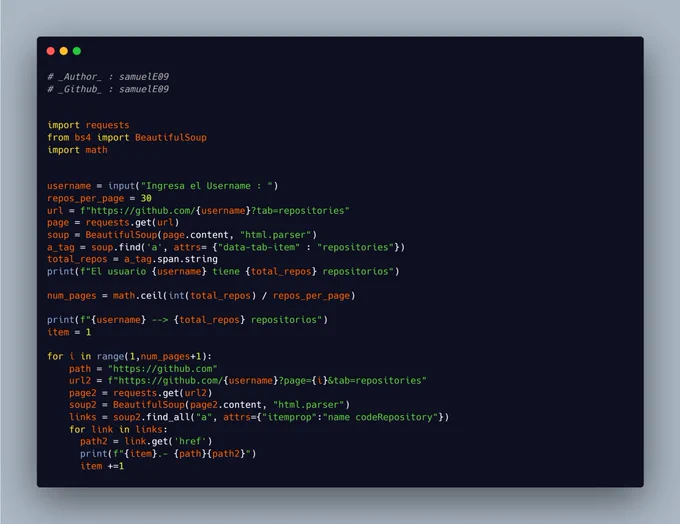This screenshot has height=524, width=680.
Task: Click the 'import requests' line
Action: [88, 125]
